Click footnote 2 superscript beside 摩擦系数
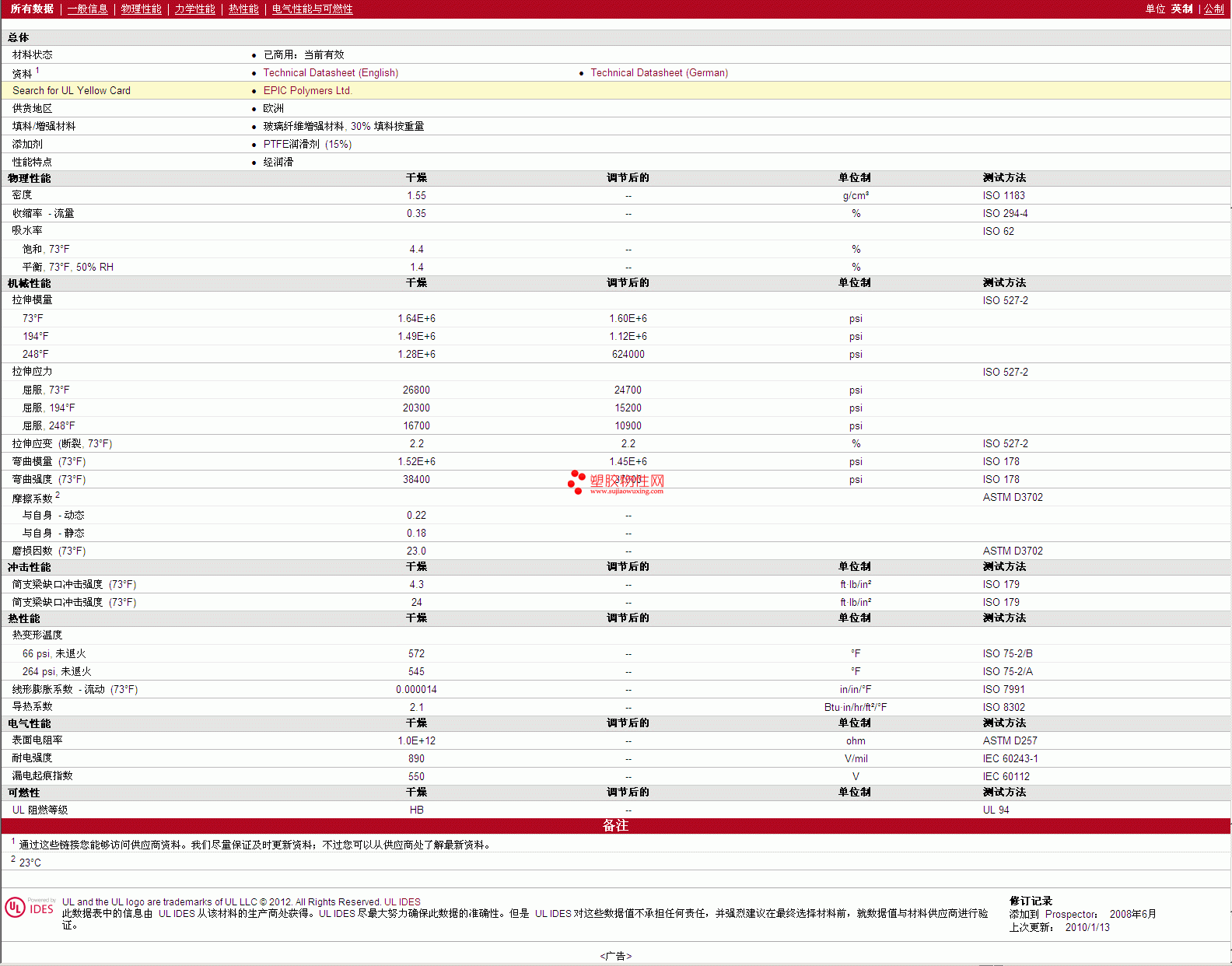The width and height of the screenshot is (1232, 966). pos(58,495)
